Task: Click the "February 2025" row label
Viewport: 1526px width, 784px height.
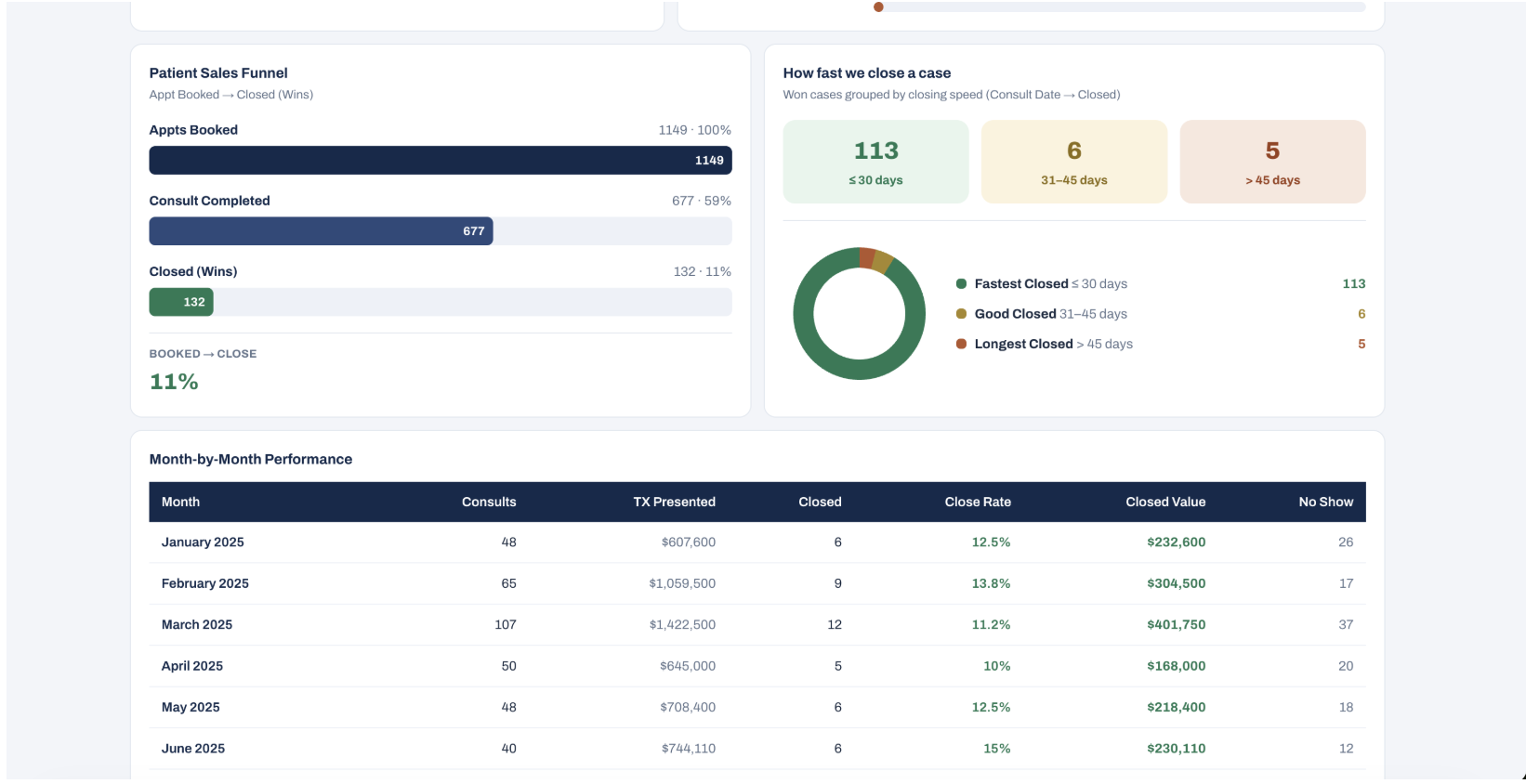Action: [x=205, y=583]
